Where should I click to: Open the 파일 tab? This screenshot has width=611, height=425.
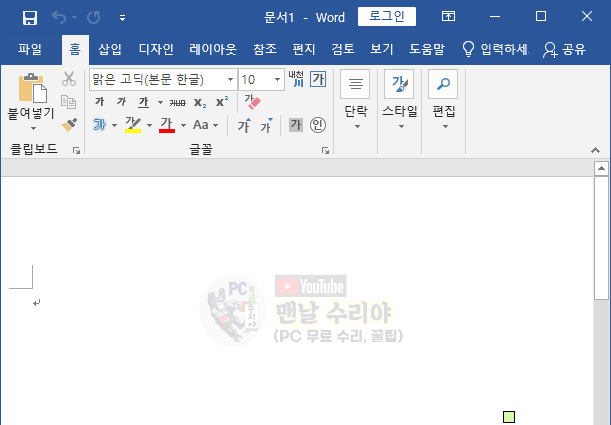pos(30,49)
